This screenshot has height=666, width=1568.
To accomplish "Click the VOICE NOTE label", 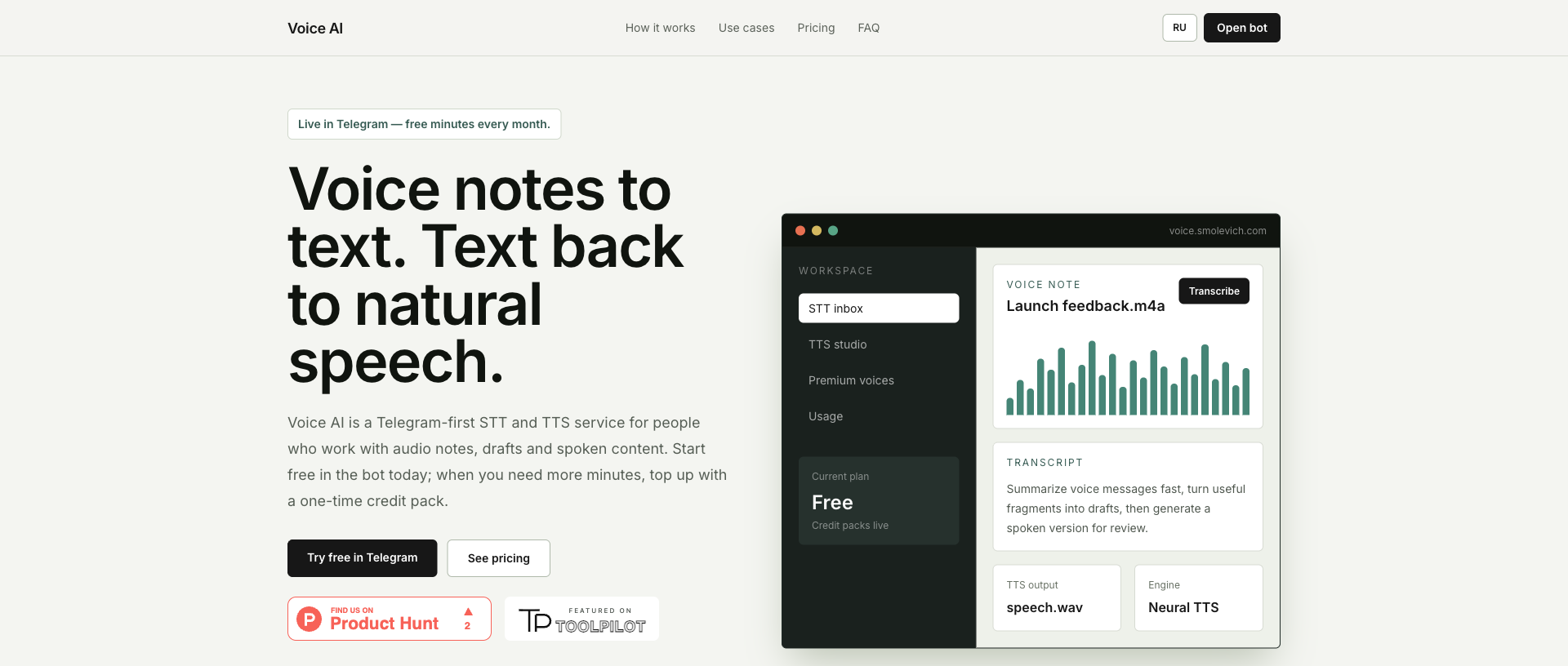I will pyautogui.click(x=1043, y=285).
